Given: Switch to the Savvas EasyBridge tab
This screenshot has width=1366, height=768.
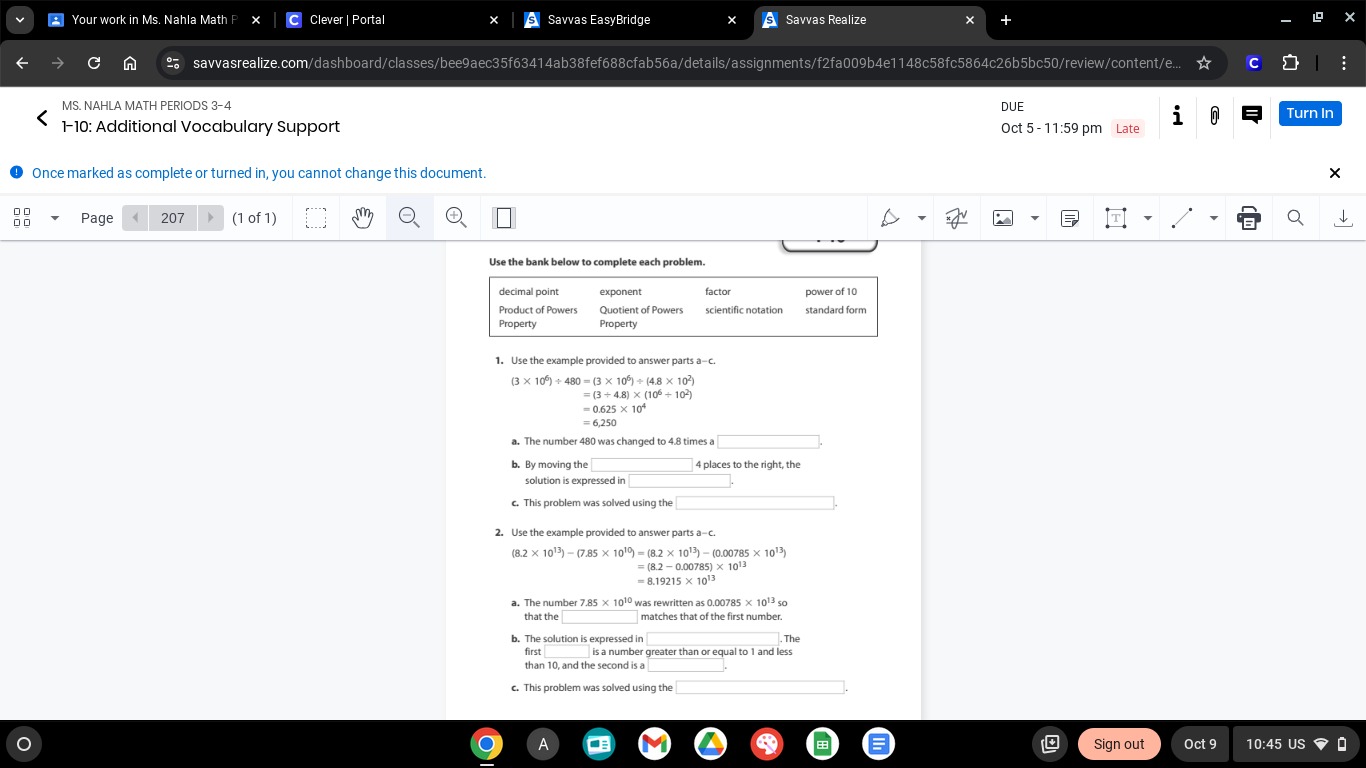Looking at the screenshot, I should pos(630,19).
